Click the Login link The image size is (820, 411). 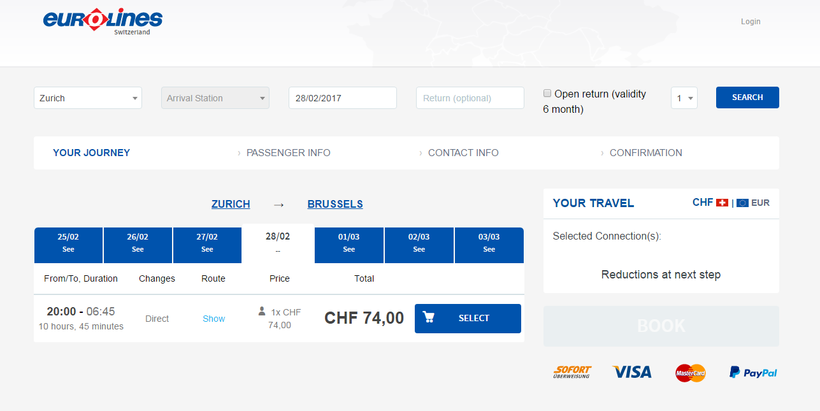[x=750, y=21]
